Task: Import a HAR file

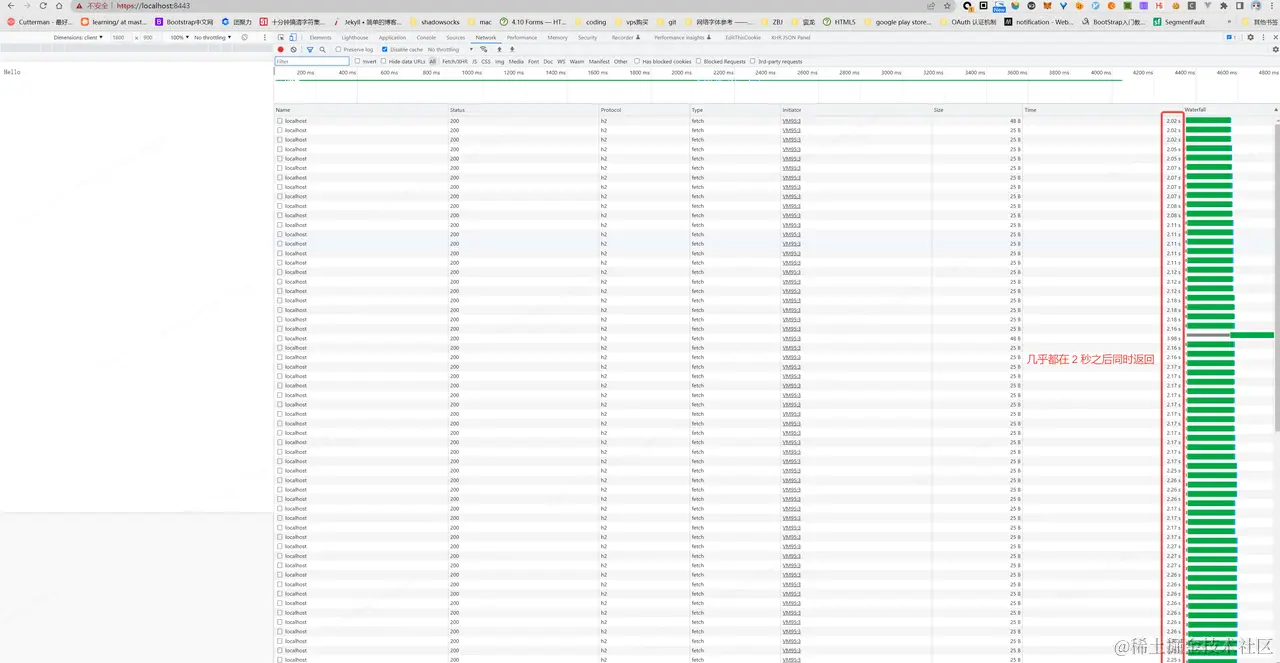Action: 500,49
